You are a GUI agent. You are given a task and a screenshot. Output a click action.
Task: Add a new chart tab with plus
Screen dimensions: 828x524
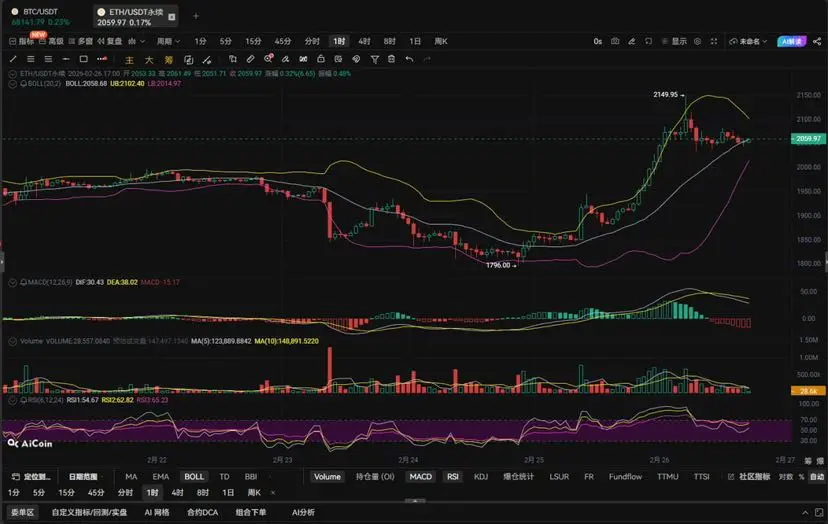pos(196,16)
